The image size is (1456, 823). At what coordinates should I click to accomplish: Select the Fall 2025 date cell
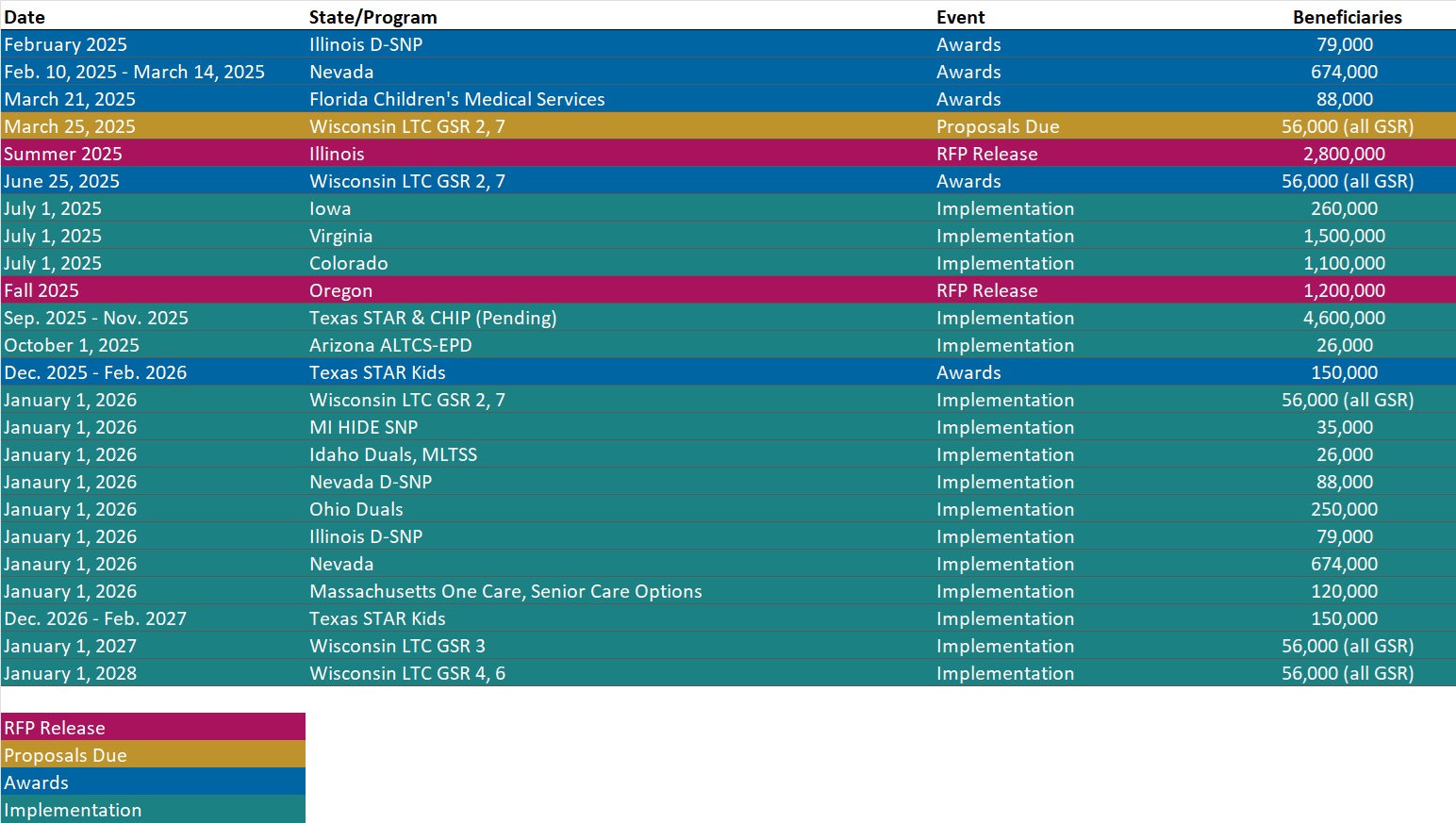(41, 290)
